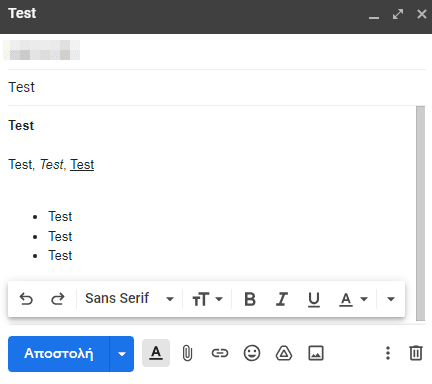Expand more formatting options arrow
The image size is (432, 384).
(391, 299)
